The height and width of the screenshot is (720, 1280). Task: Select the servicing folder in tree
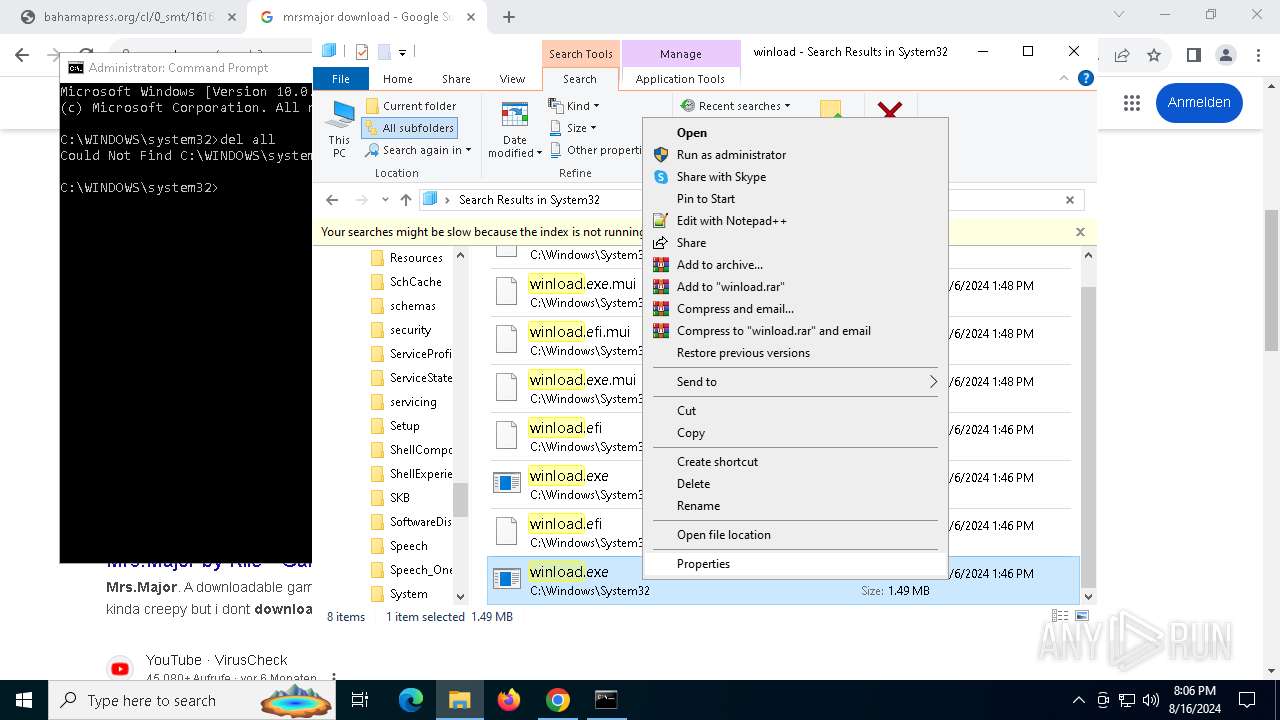pyautogui.click(x=413, y=402)
